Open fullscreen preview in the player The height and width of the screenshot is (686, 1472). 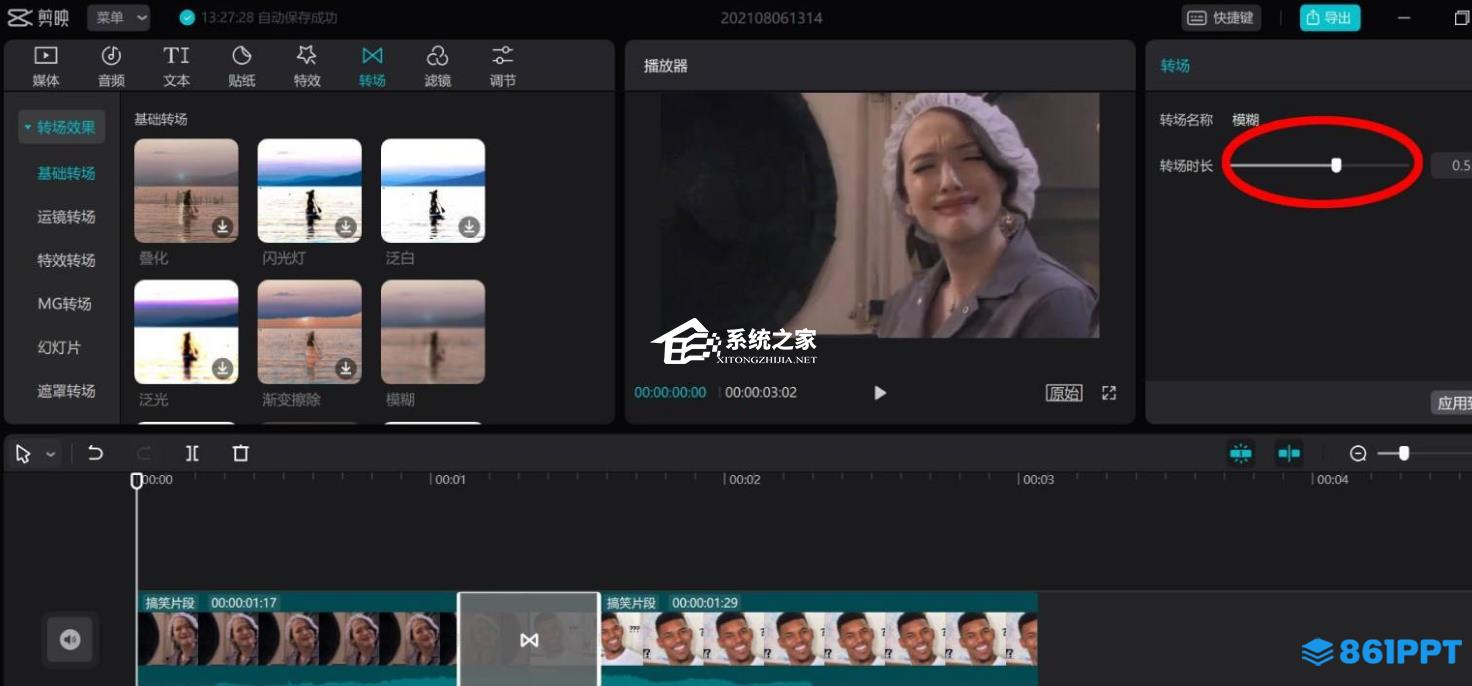(x=1109, y=393)
